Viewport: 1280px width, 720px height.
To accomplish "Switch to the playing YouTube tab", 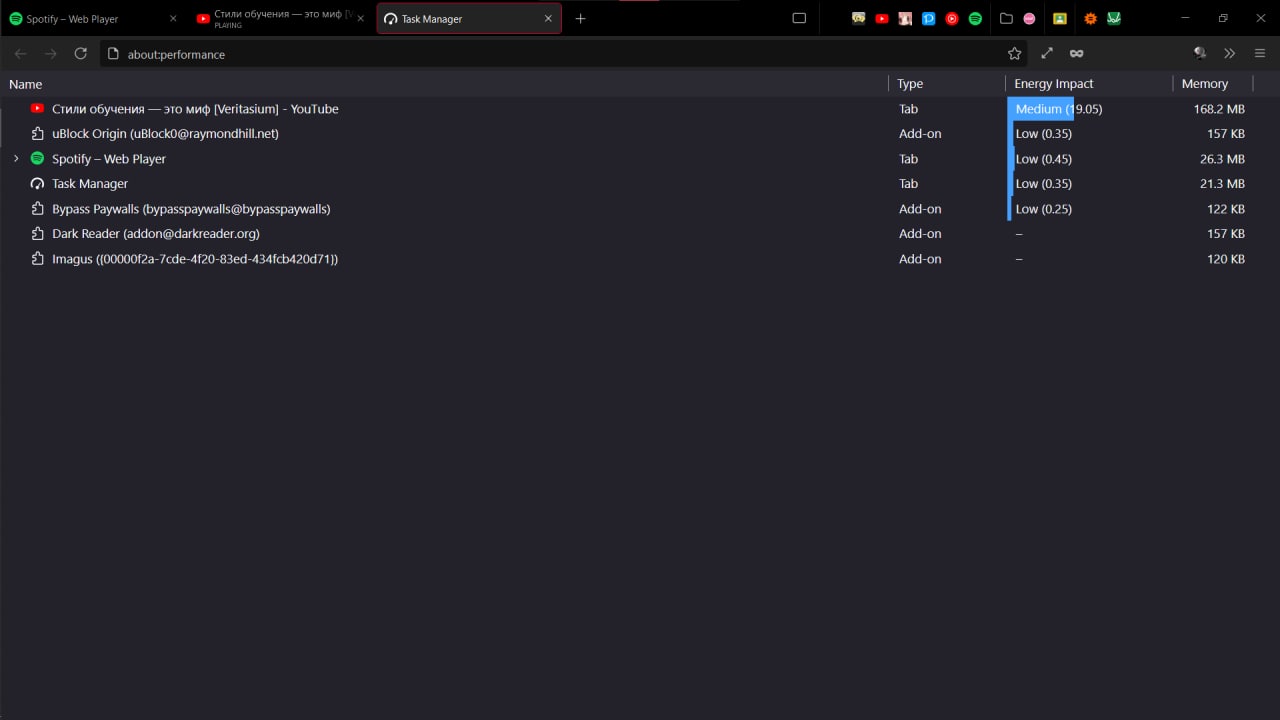I will pos(282,18).
